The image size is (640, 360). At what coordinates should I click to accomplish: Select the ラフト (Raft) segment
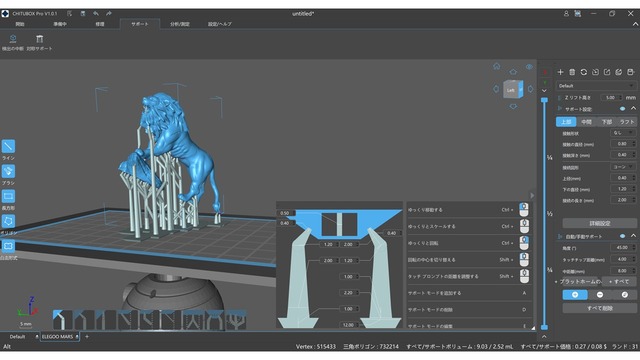[627, 122]
